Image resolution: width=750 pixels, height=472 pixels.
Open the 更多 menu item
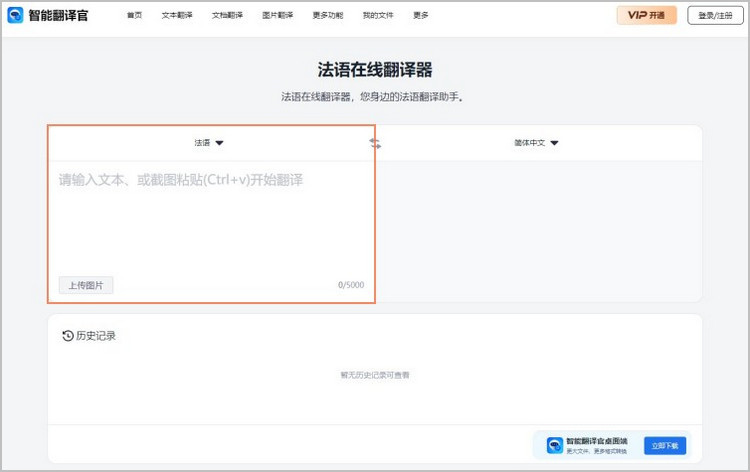(x=420, y=15)
